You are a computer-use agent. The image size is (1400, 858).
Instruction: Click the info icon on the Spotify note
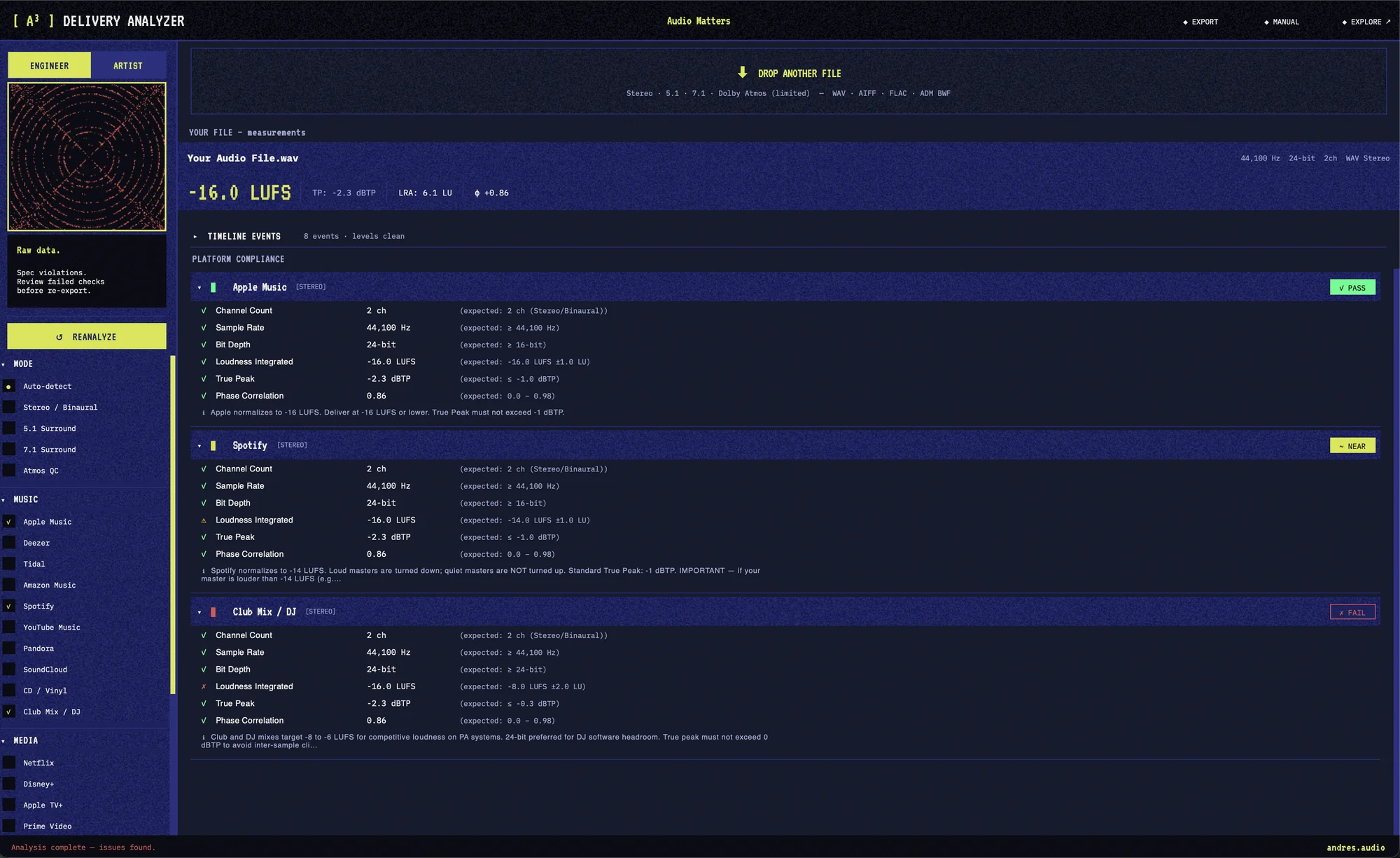click(204, 571)
